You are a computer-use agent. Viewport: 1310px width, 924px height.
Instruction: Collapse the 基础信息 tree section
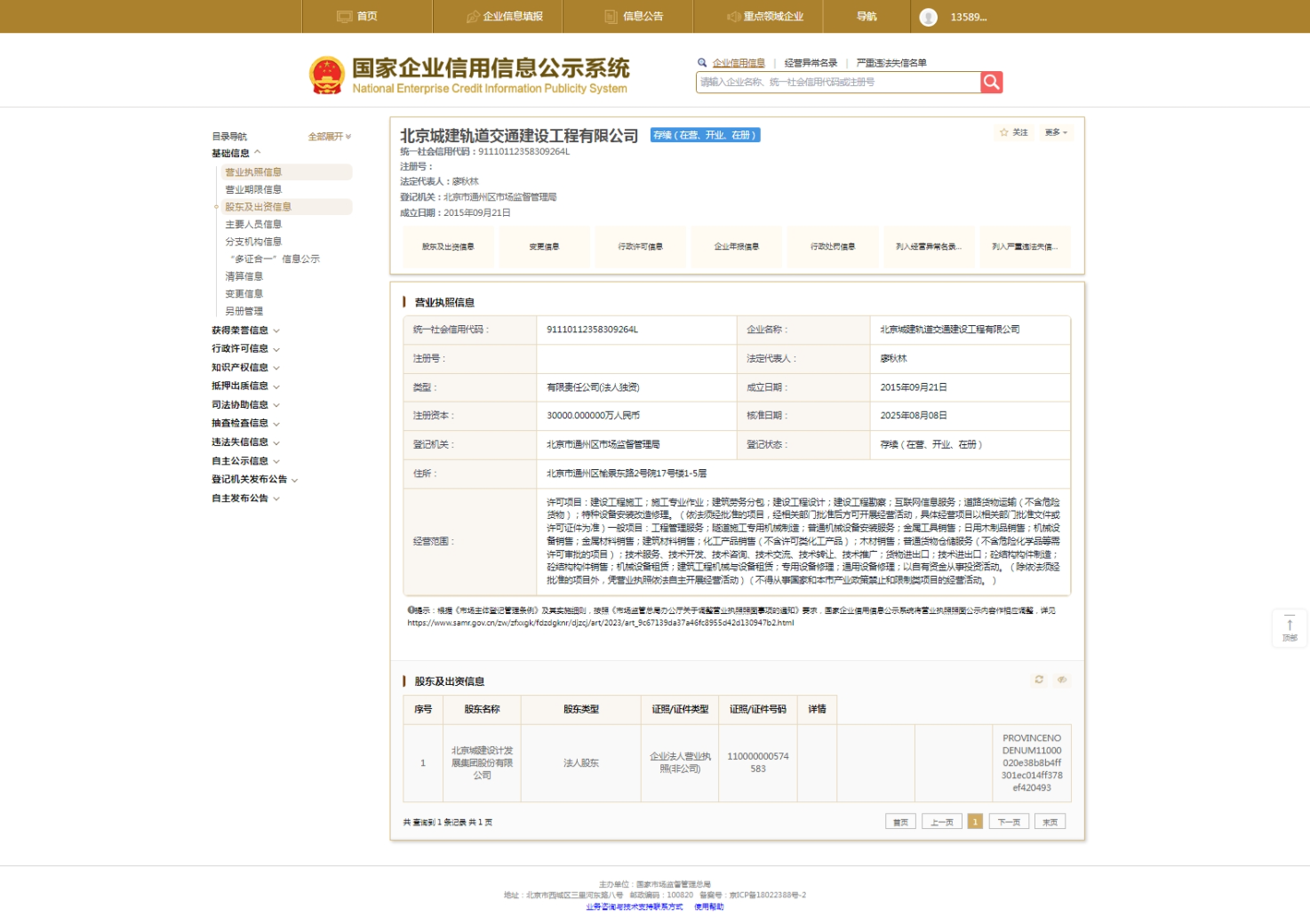(x=236, y=154)
